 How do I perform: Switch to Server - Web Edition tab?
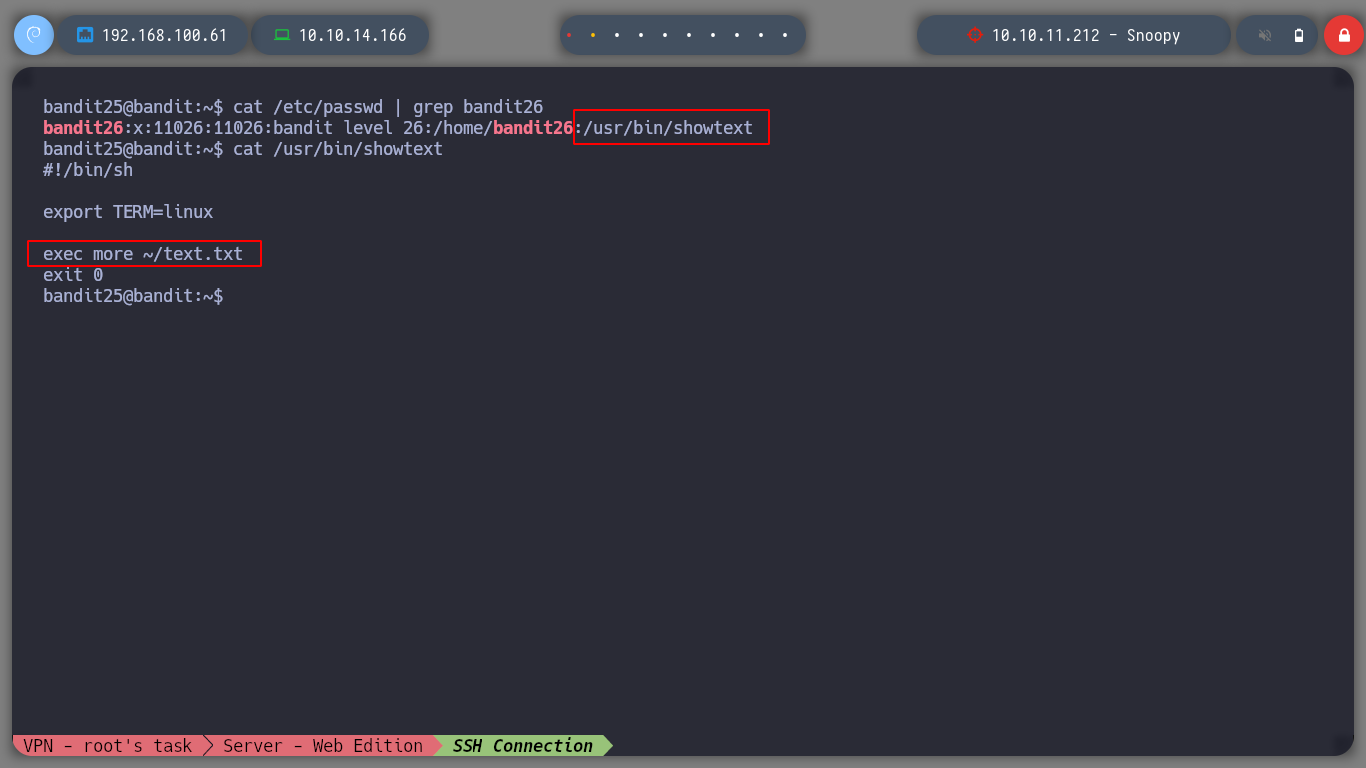point(323,745)
